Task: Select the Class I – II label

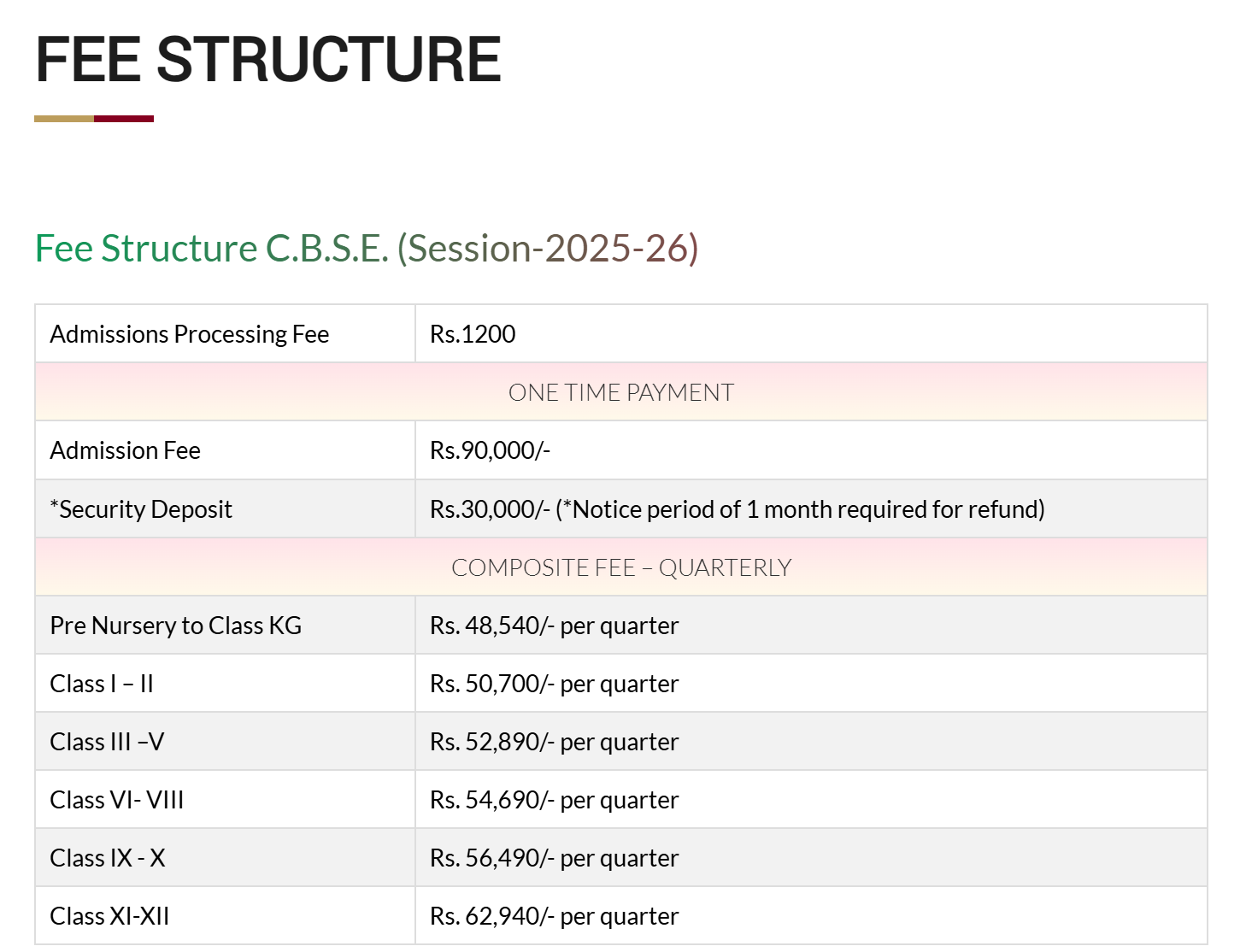Action: point(101,684)
